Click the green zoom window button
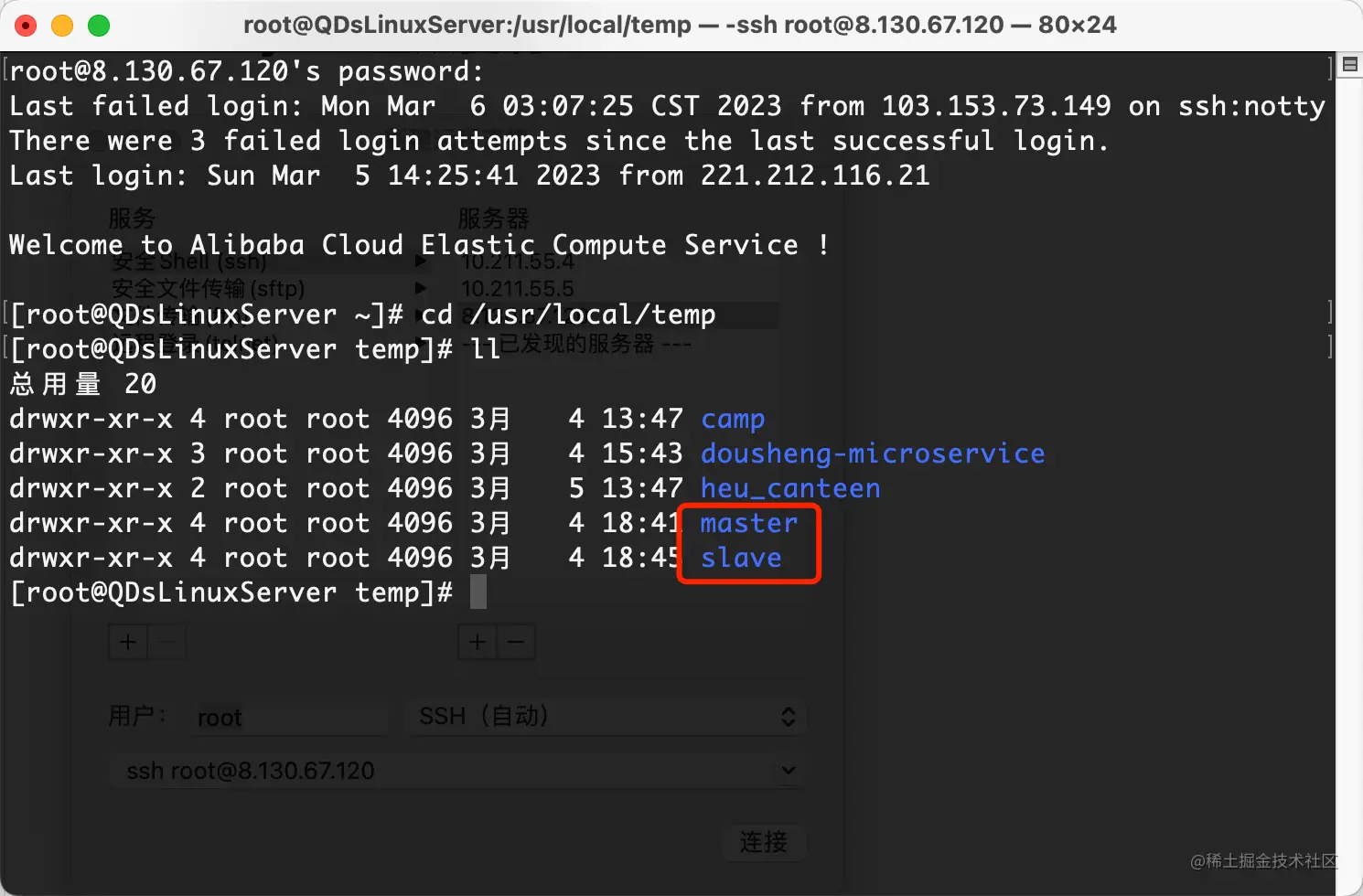The height and width of the screenshot is (896, 1363). tap(99, 26)
